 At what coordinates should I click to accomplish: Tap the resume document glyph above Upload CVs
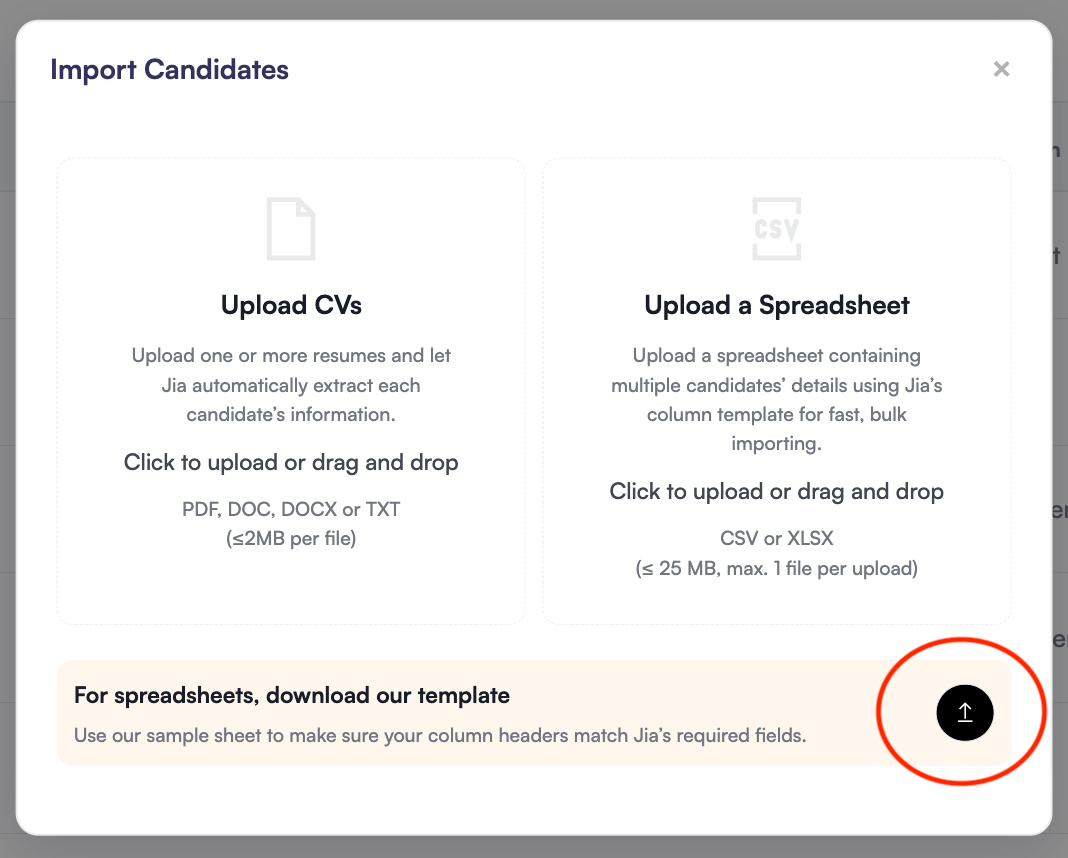tap(291, 229)
